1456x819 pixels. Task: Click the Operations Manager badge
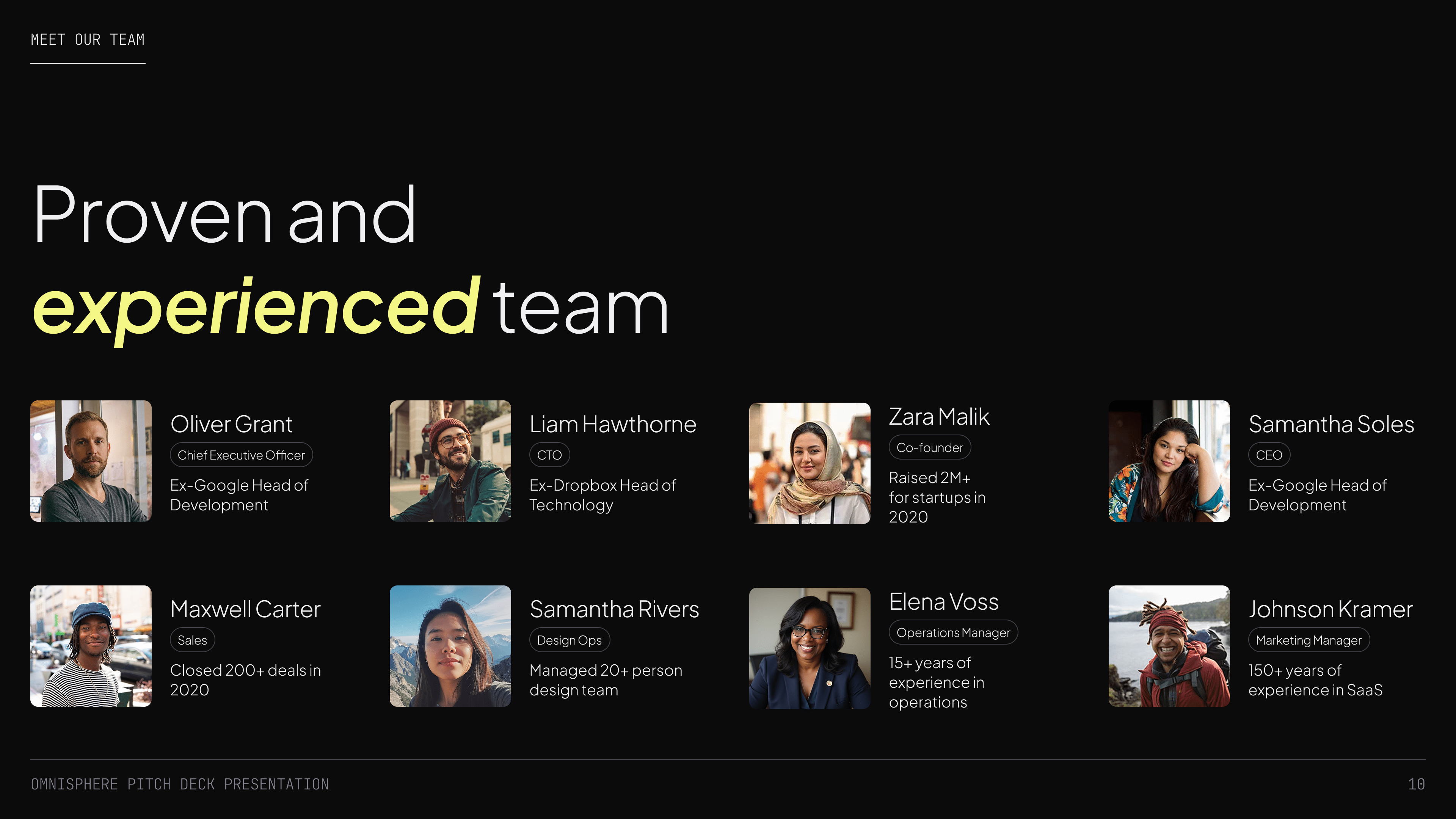point(953,632)
